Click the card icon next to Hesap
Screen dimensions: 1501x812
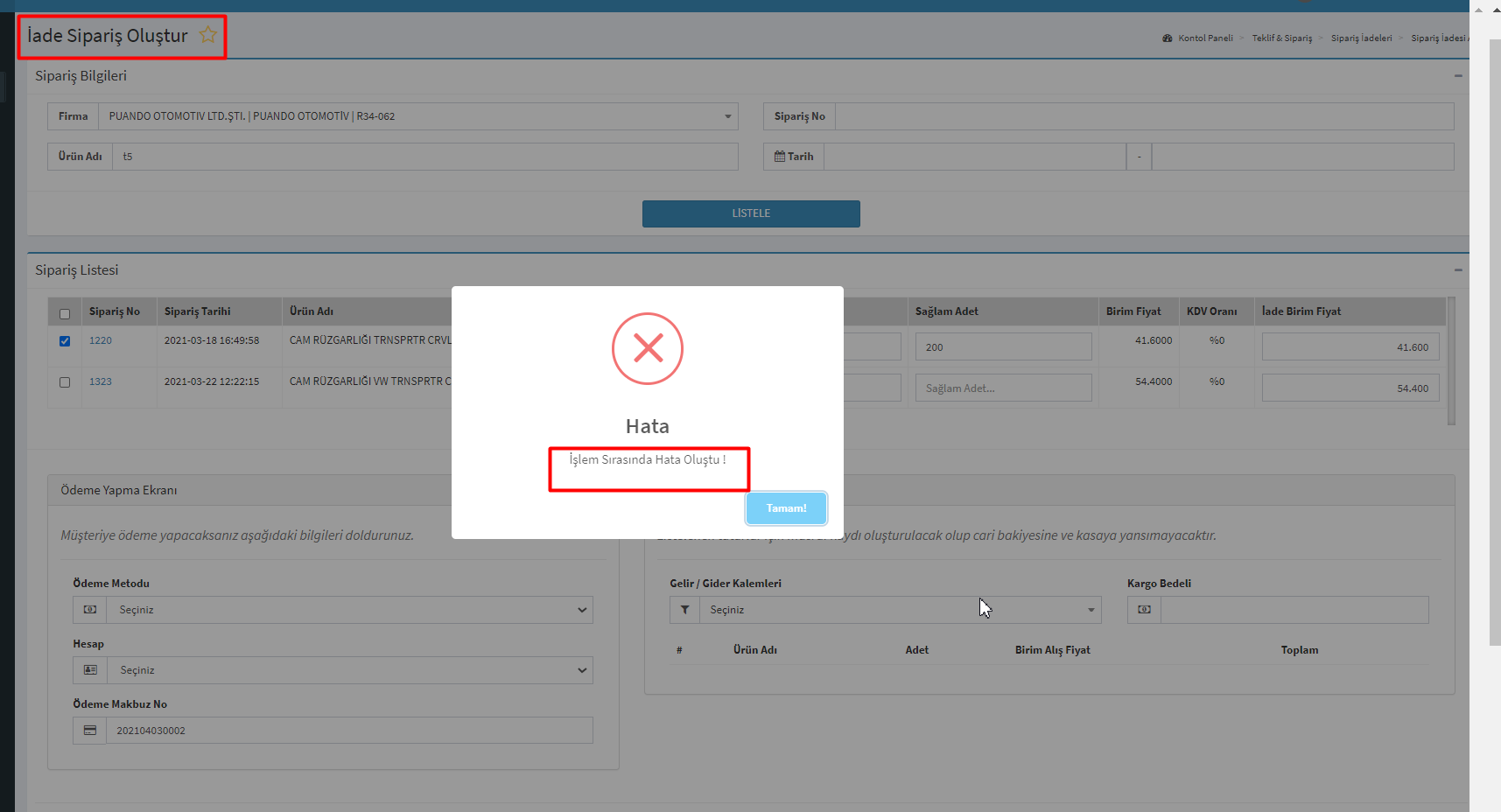pyautogui.click(x=90, y=670)
